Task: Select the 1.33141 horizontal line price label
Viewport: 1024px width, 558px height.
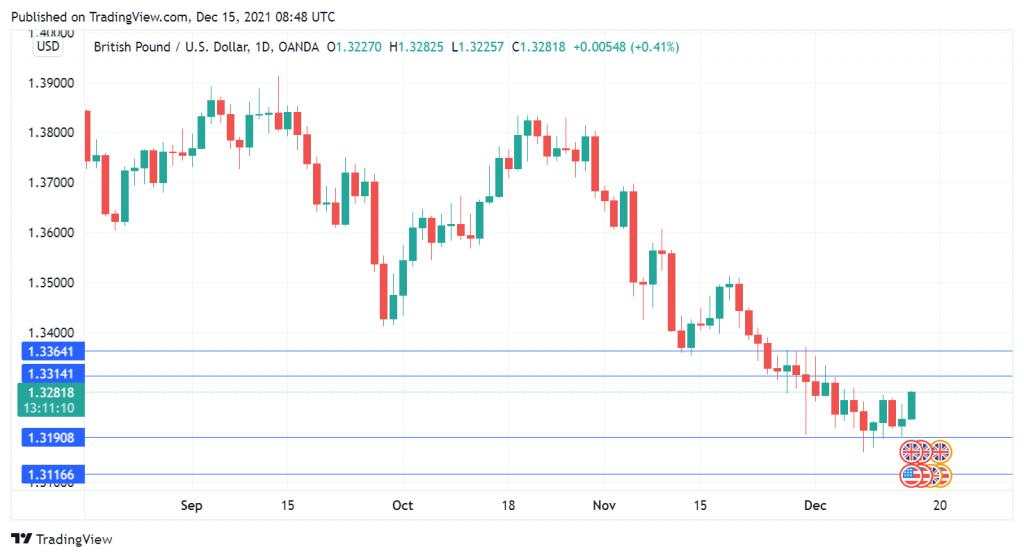Action: click(x=53, y=374)
